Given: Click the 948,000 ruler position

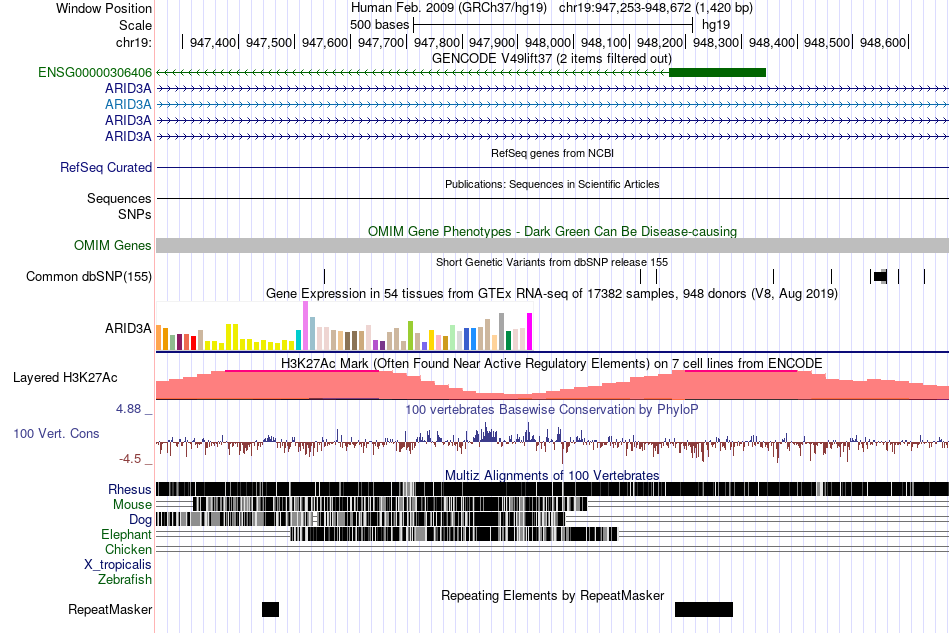Looking at the screenshot, I should tap(548, 42).
